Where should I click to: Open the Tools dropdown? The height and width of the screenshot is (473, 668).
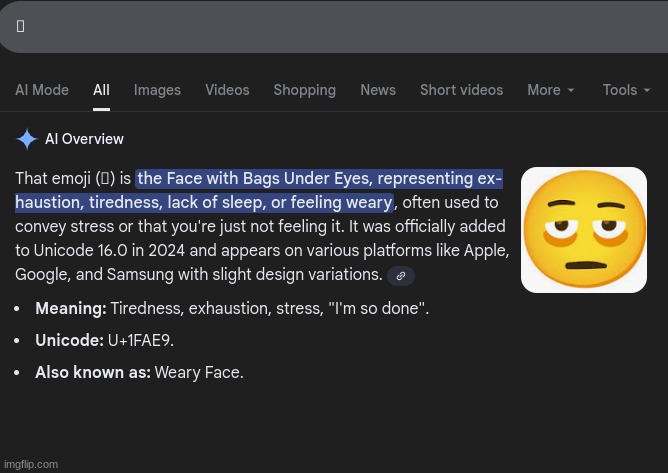pyautogui.click(x=626, y=90)
